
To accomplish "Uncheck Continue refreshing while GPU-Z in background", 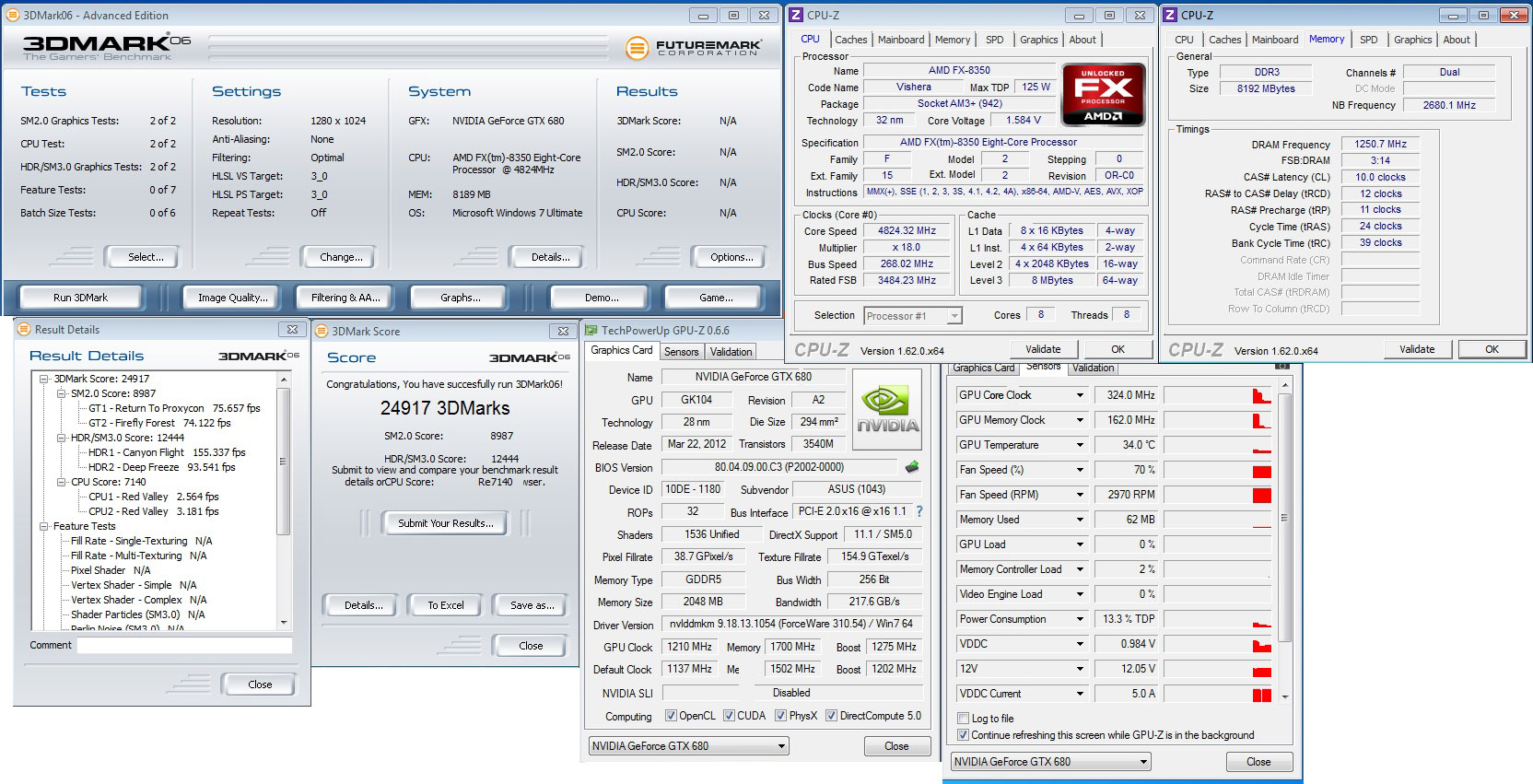I will tap(963, 735).
